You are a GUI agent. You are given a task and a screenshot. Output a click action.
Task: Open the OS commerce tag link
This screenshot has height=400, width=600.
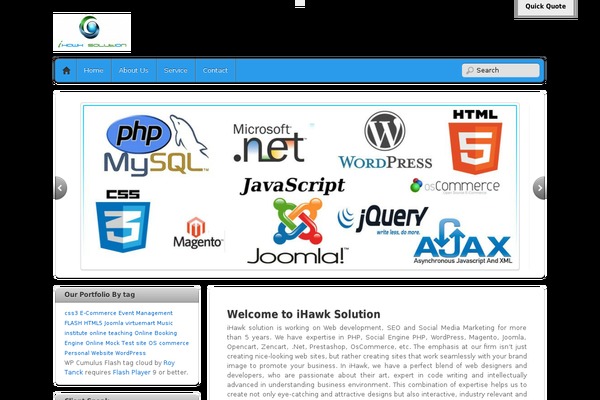[169, 343]
